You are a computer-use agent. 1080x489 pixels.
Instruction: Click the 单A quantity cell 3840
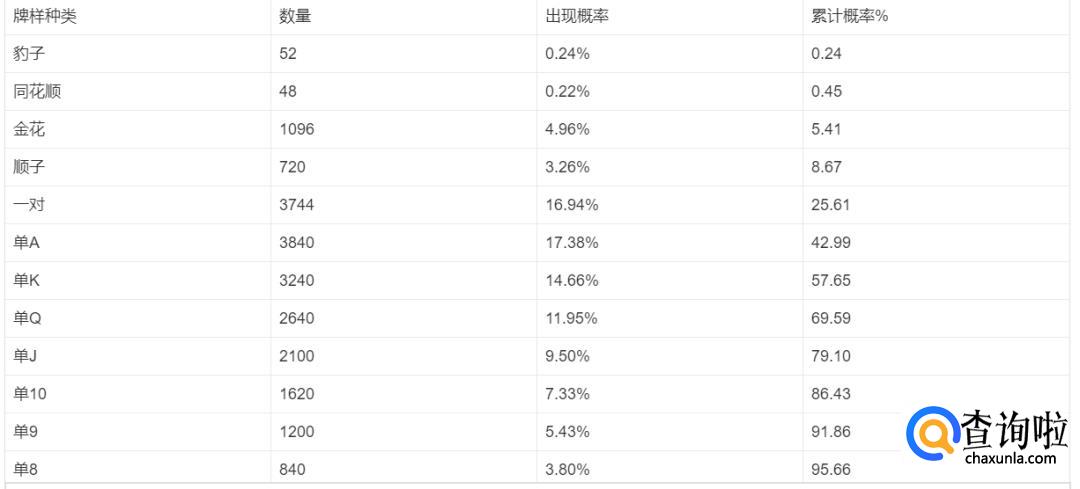point(296,242)
